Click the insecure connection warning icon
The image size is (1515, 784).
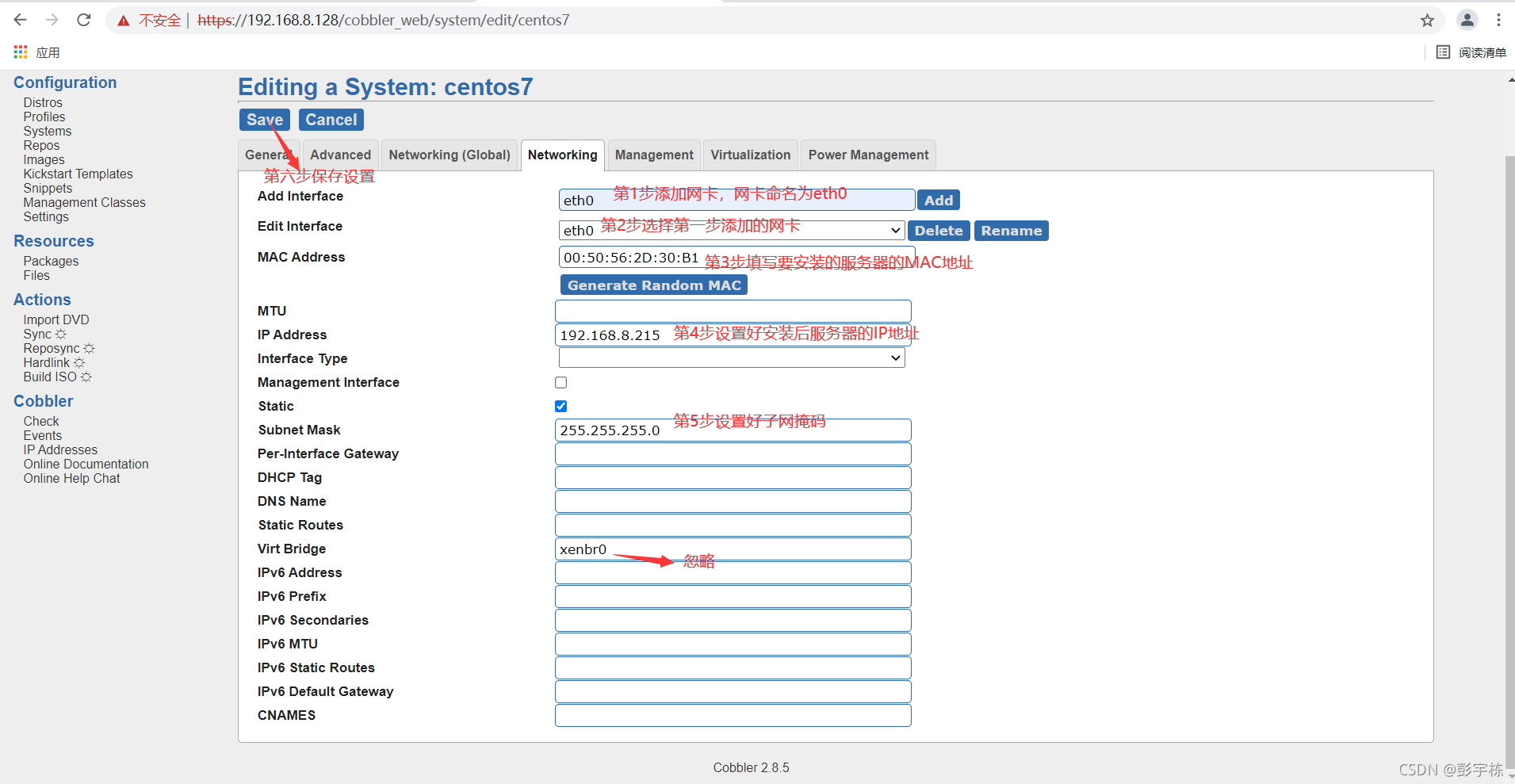(x=124, y=21)
